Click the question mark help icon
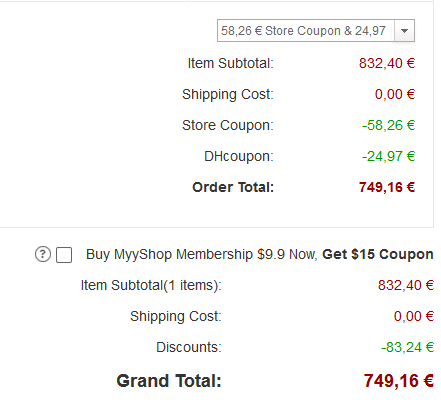The image size is (441, 404). [43, 254]
